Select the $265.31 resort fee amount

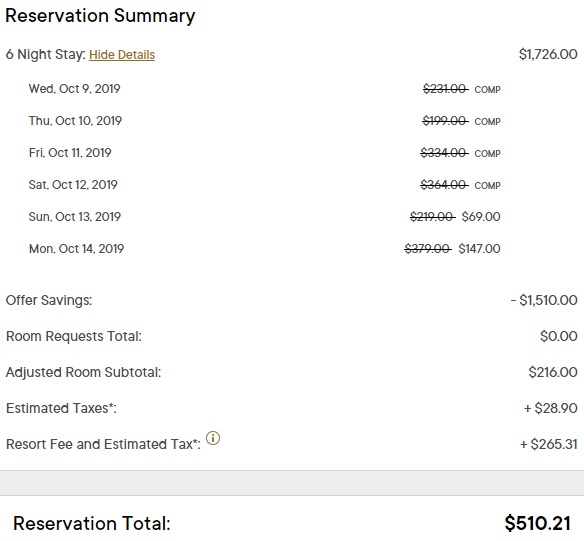point(549,444)
